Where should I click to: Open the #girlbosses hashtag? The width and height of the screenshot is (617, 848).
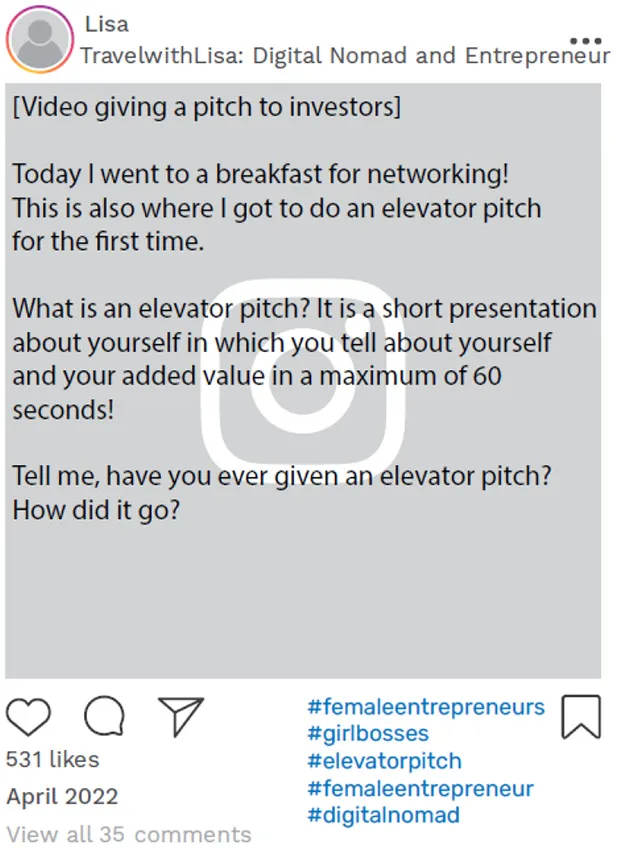(367, 735)
